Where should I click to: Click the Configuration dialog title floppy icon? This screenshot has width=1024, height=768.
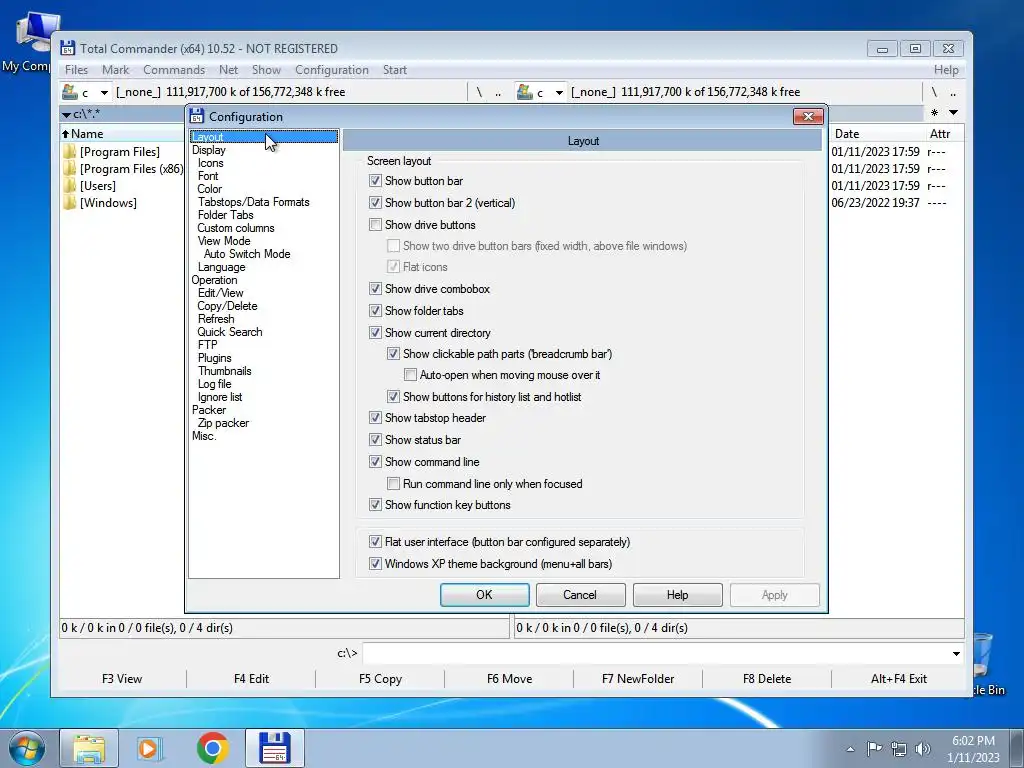tap(197, 116)
